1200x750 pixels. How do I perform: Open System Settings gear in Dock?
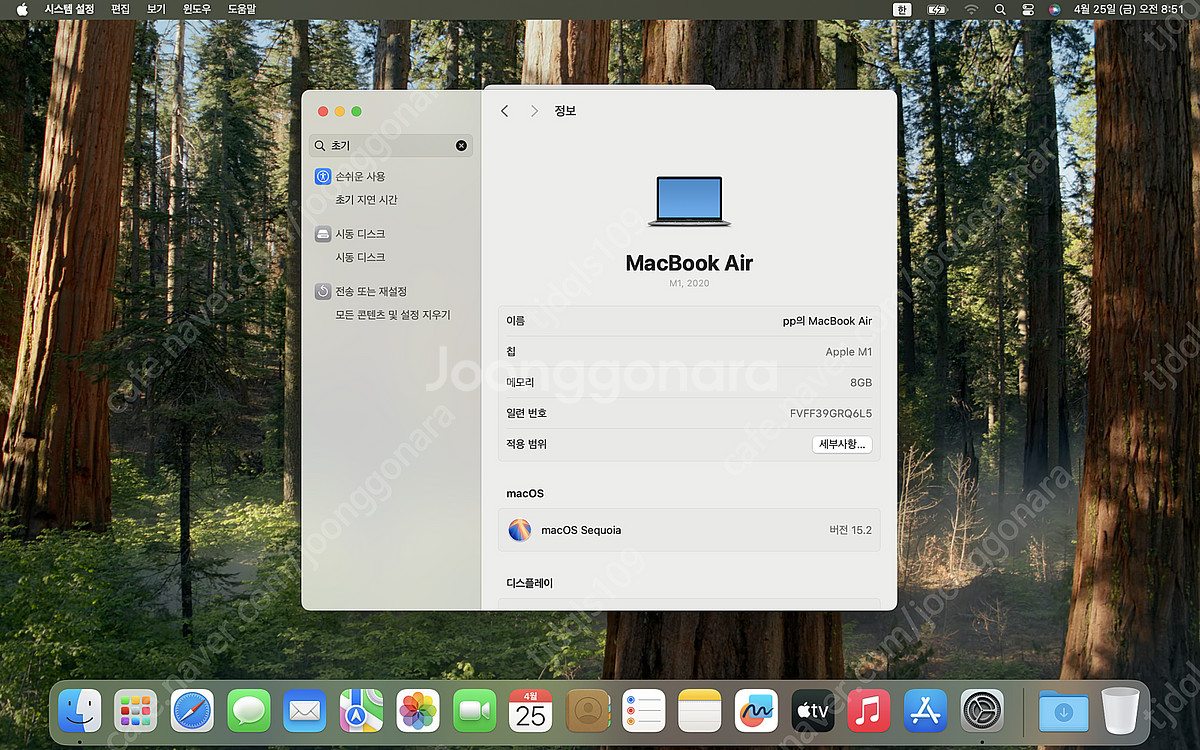click(x=983, y=711)
